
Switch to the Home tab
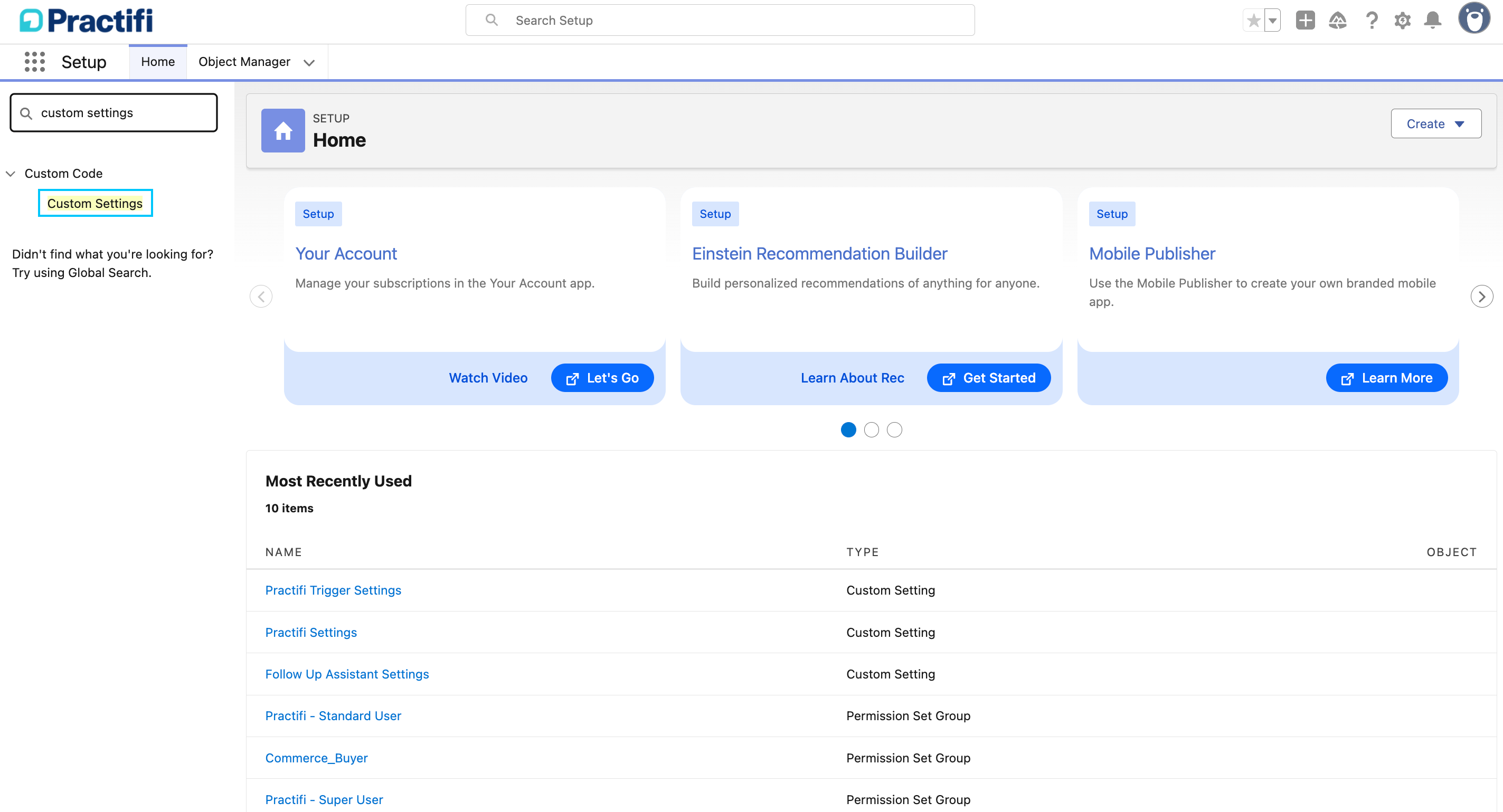click(158, 62)
